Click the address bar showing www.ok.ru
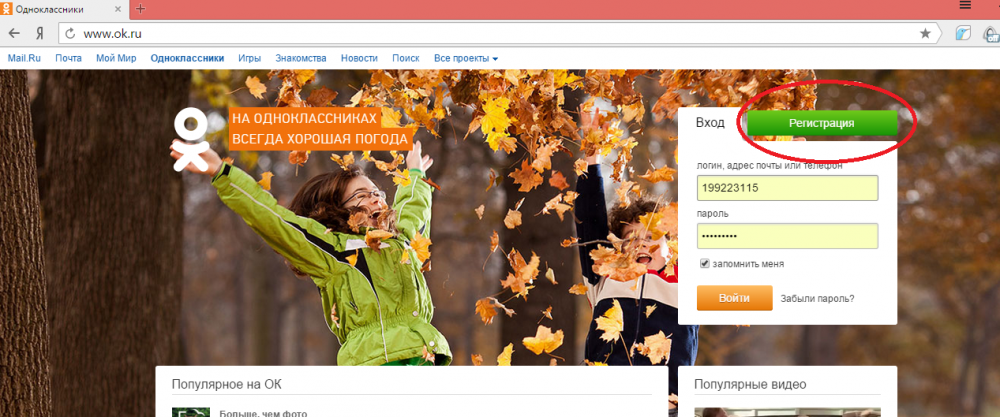The width and height of the screenshot is (1000, 417). click(x=499, y=34)
